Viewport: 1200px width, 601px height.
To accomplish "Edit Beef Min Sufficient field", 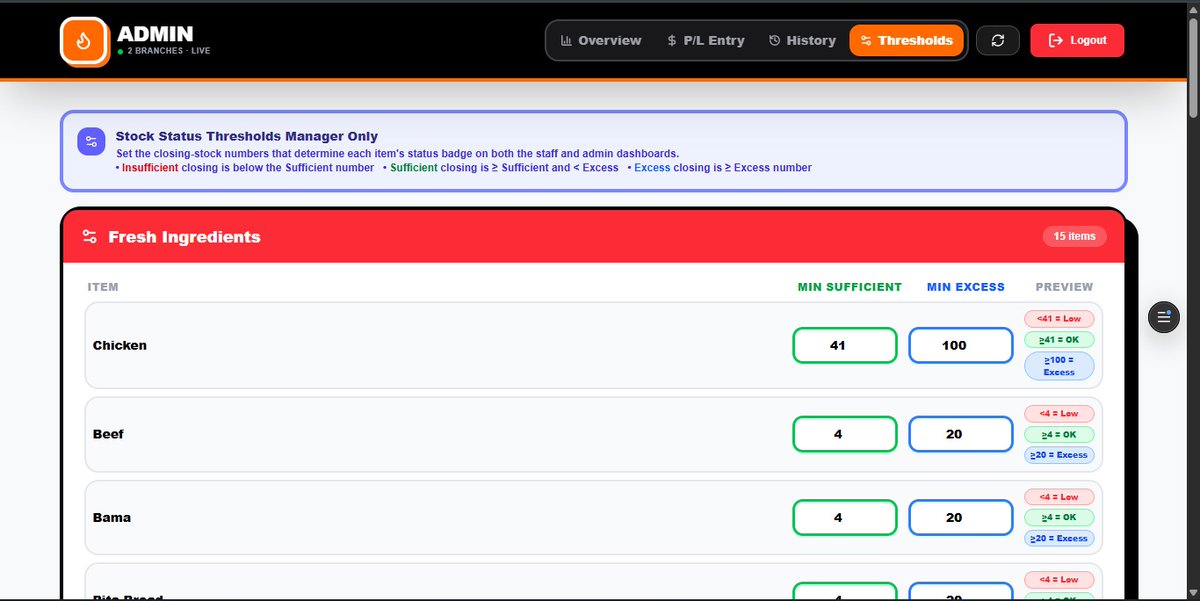I will coord(845,434).
